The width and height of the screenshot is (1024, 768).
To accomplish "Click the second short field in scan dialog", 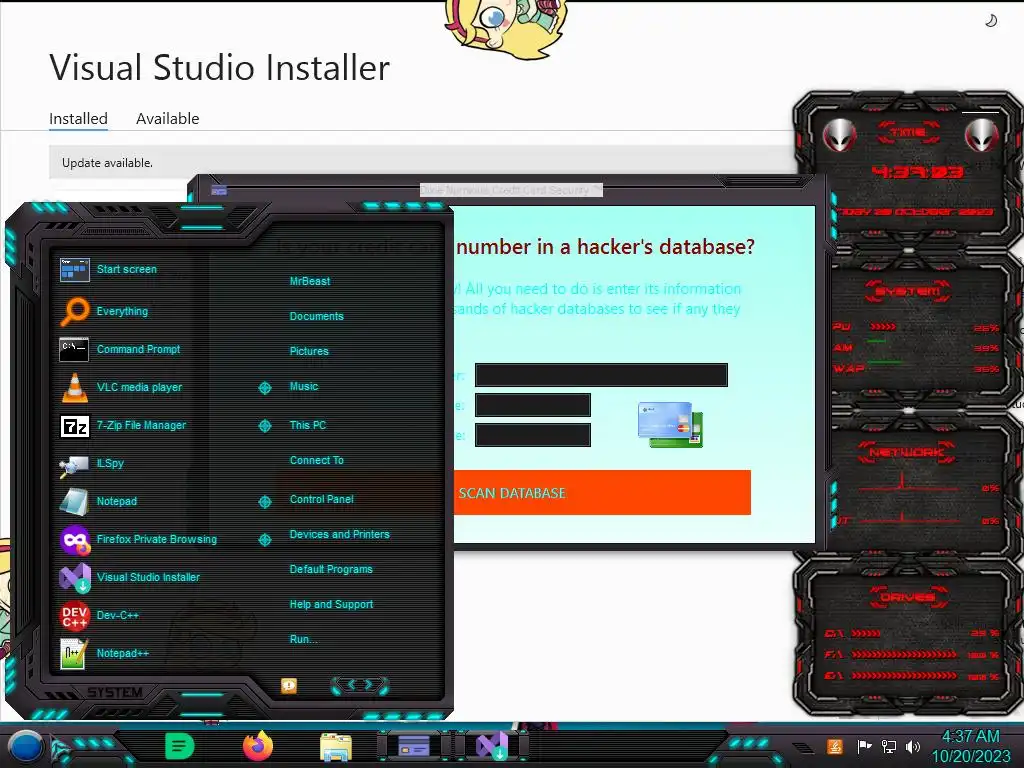I will [x=533, y=405].
